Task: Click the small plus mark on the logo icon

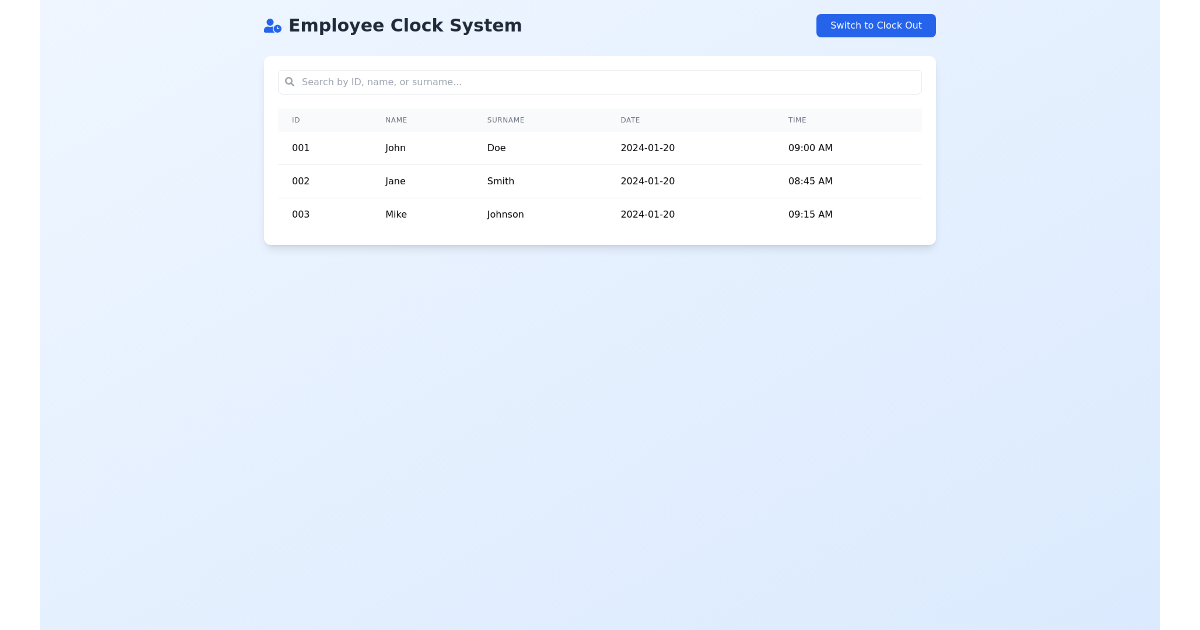Action: (278, 29)
